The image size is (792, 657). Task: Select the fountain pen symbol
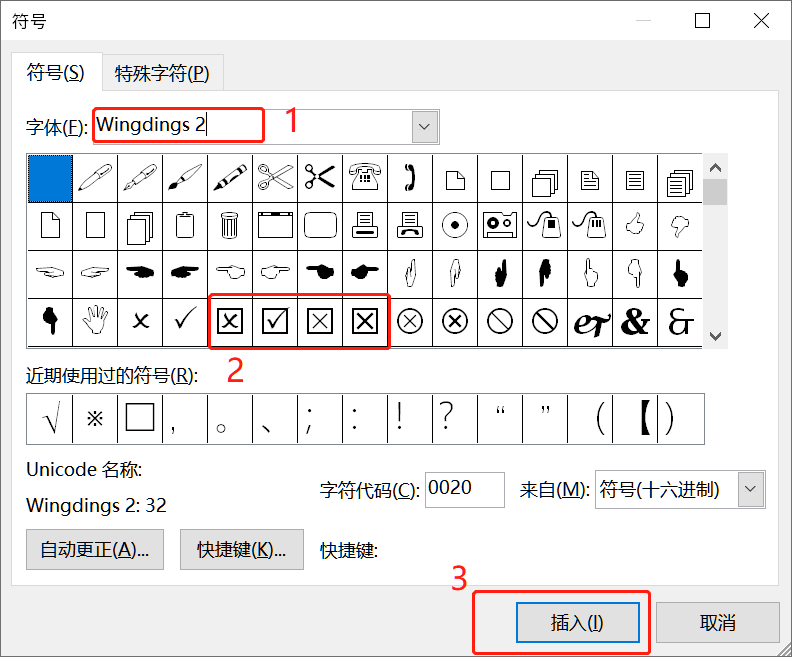(x=140, y=179)
